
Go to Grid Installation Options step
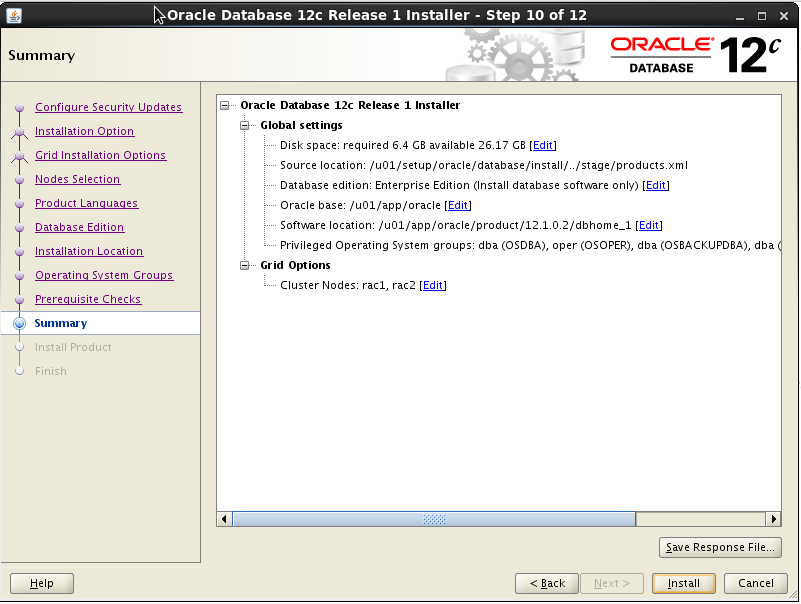100,155
